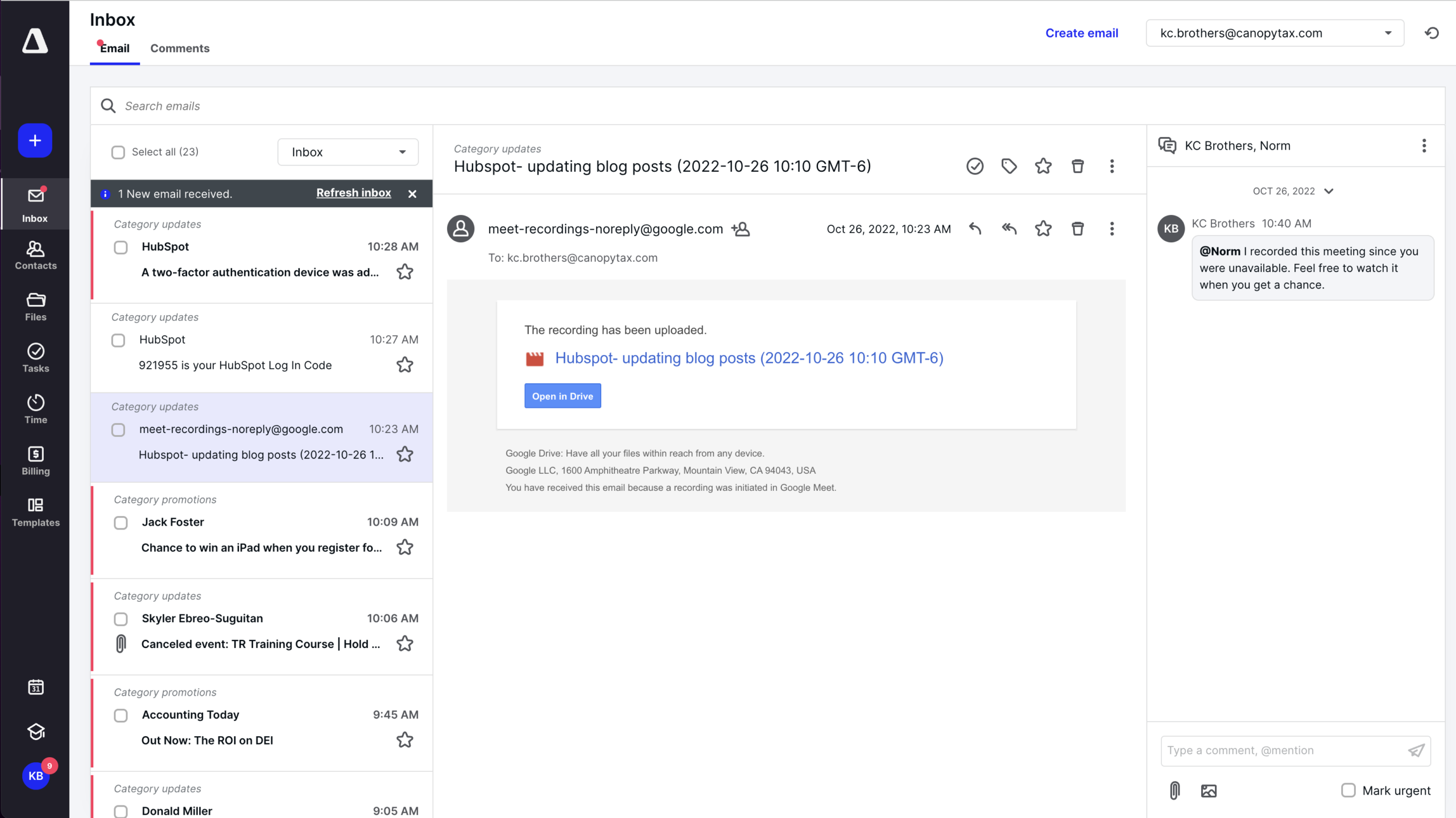Mark email thread complete with checkmark icon
This screenshot has height=818, width=1456.
(975, 166)
